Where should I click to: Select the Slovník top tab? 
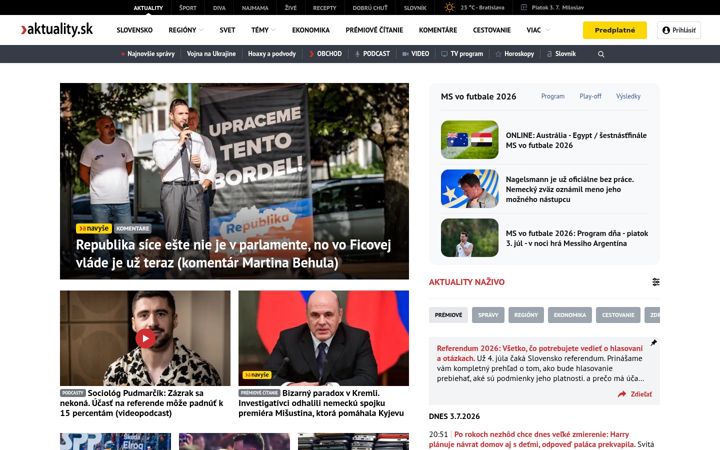click(x=415, y=8)
